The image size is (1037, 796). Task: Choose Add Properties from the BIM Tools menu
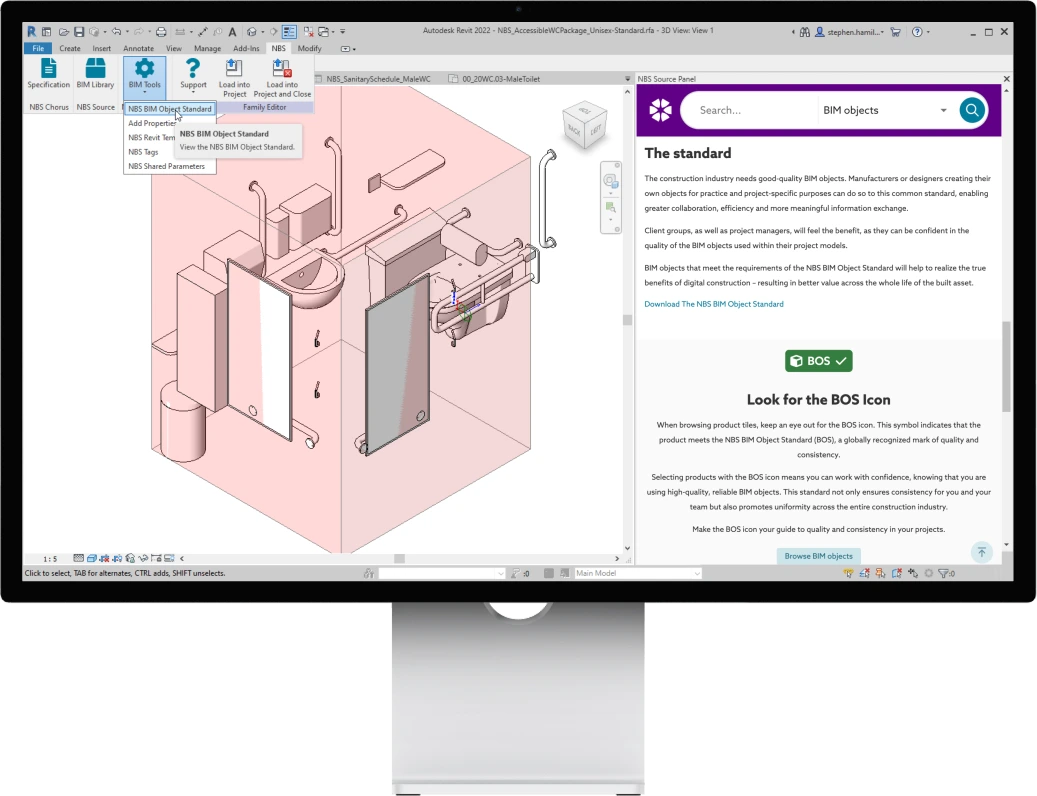pyautogui.click(x=152, y=123)
